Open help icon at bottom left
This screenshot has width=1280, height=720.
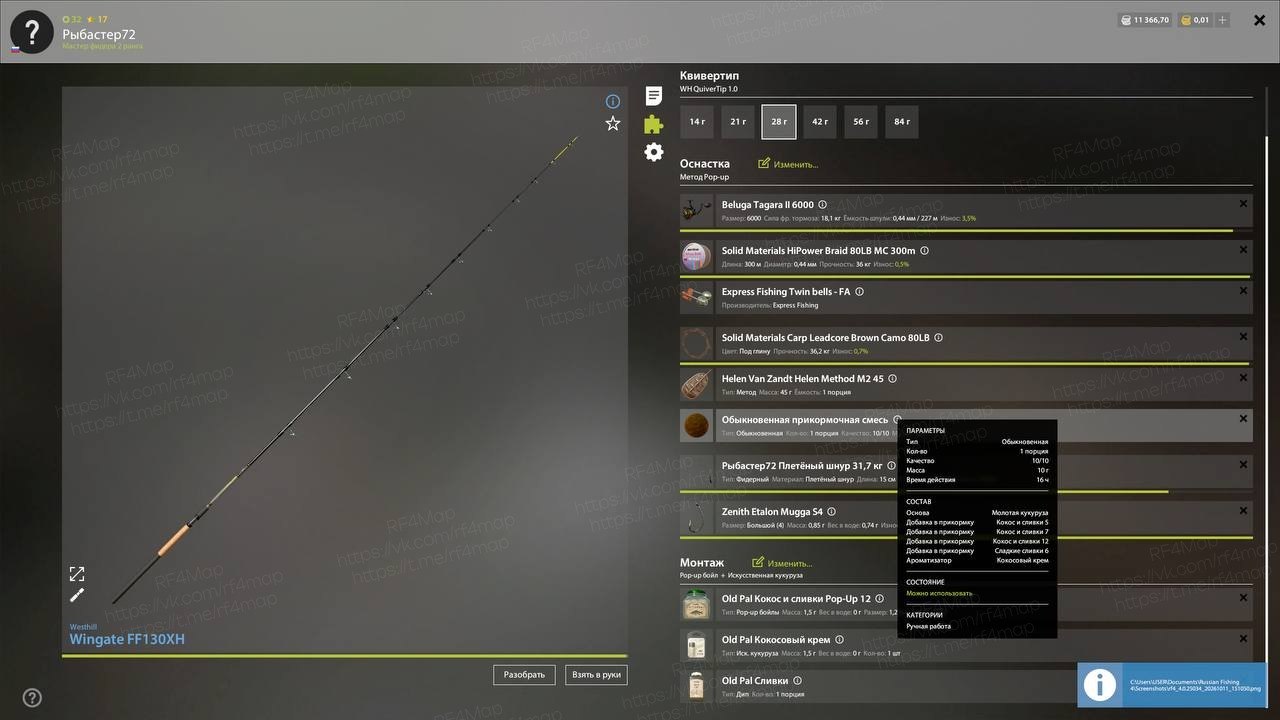click(32, 698)
